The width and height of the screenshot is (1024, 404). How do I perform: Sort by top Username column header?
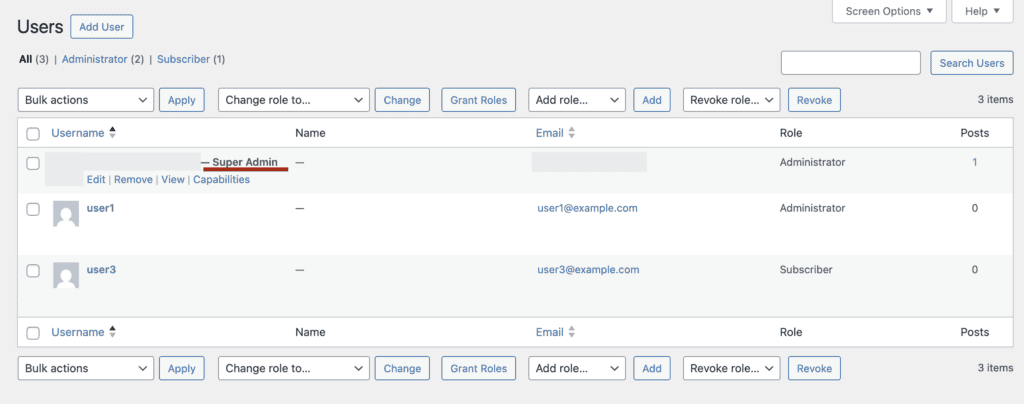(78, 133)
